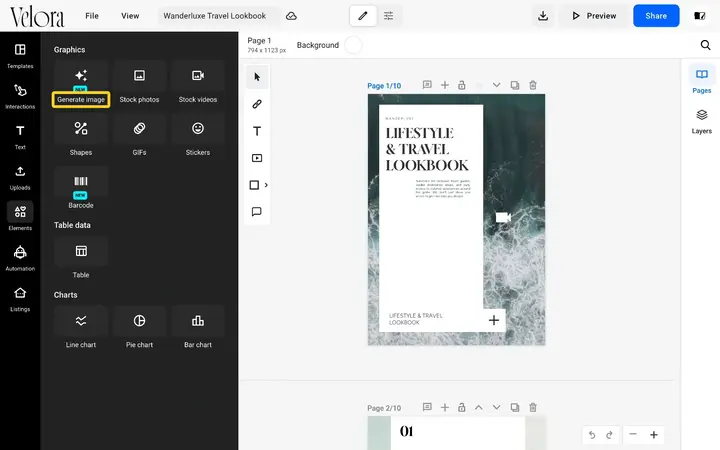Add a page after Page 2/10
Image resolution: width=720 pixels, height=450 pixels.
444,407
